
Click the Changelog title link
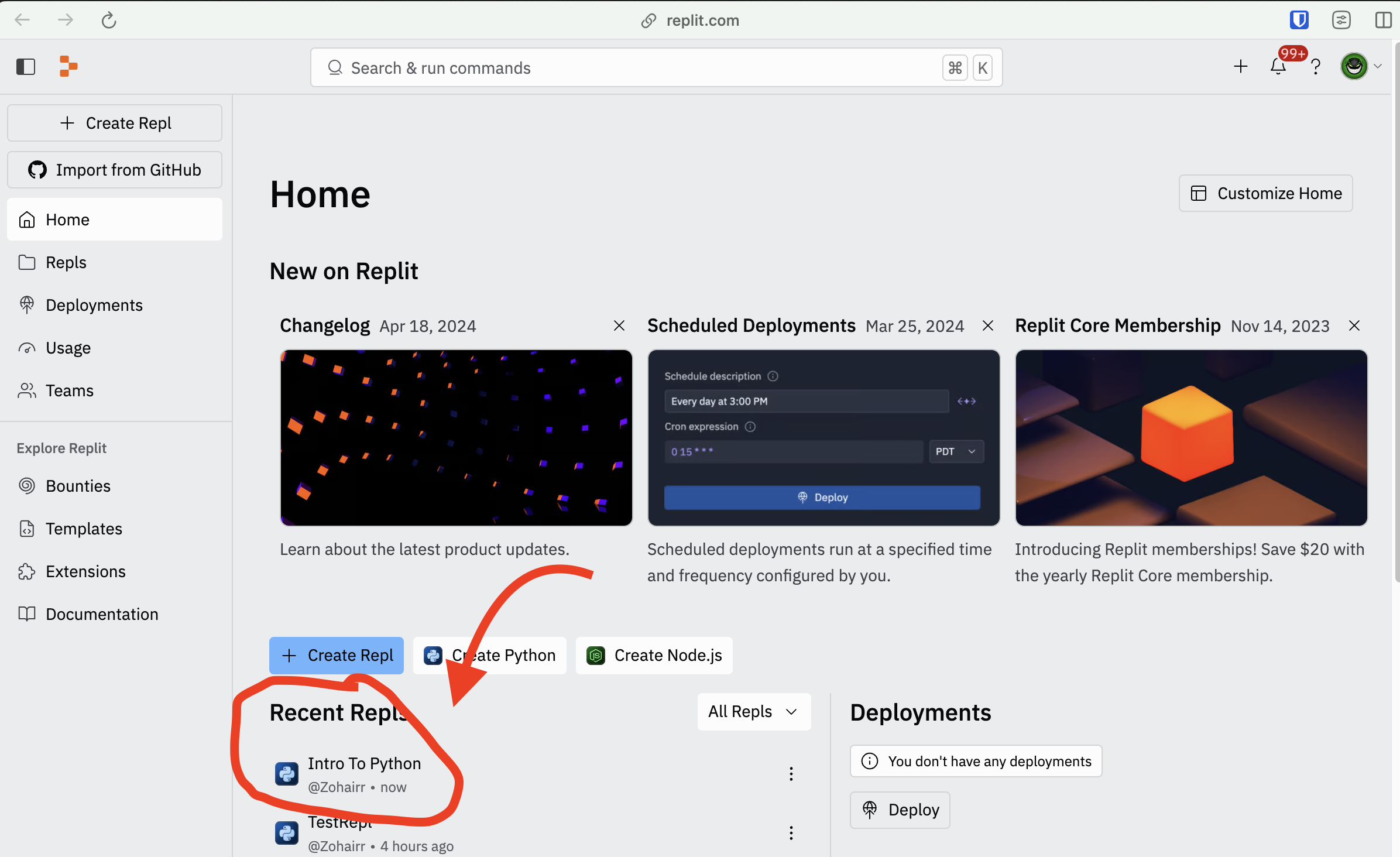pyautogui.click(x=325, y=325)
